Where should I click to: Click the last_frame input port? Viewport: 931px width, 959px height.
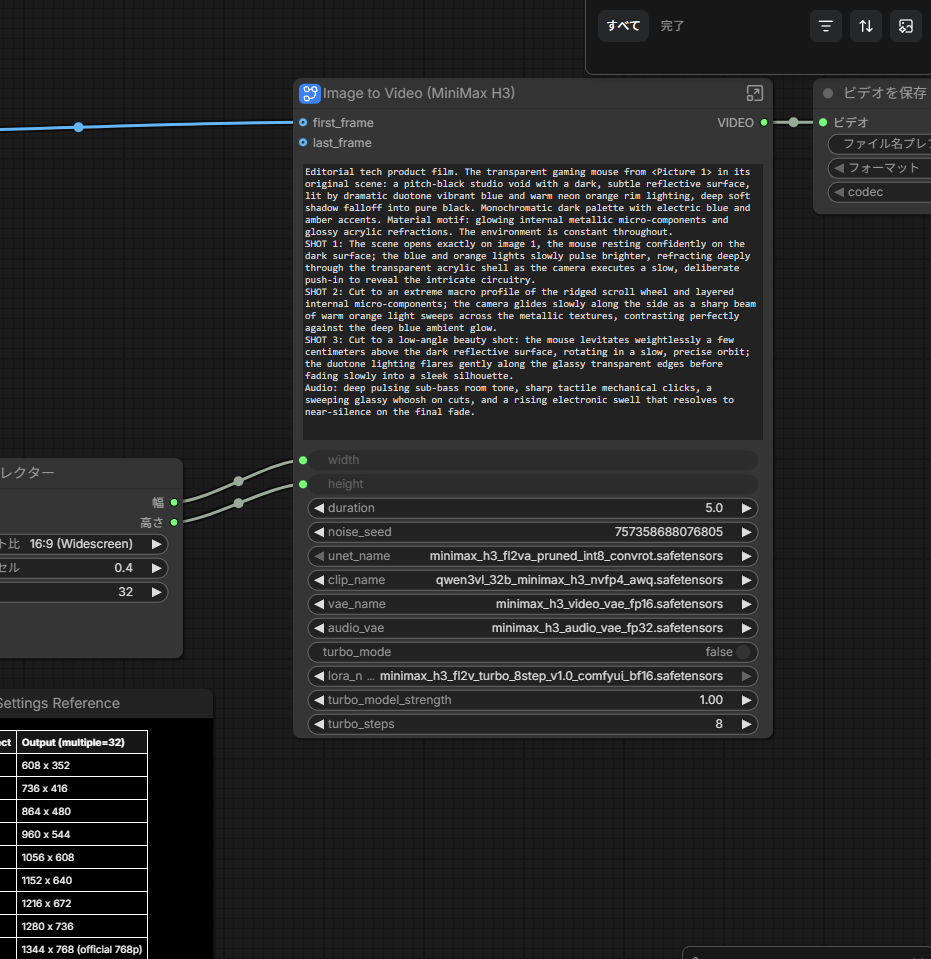pos(303,143)
